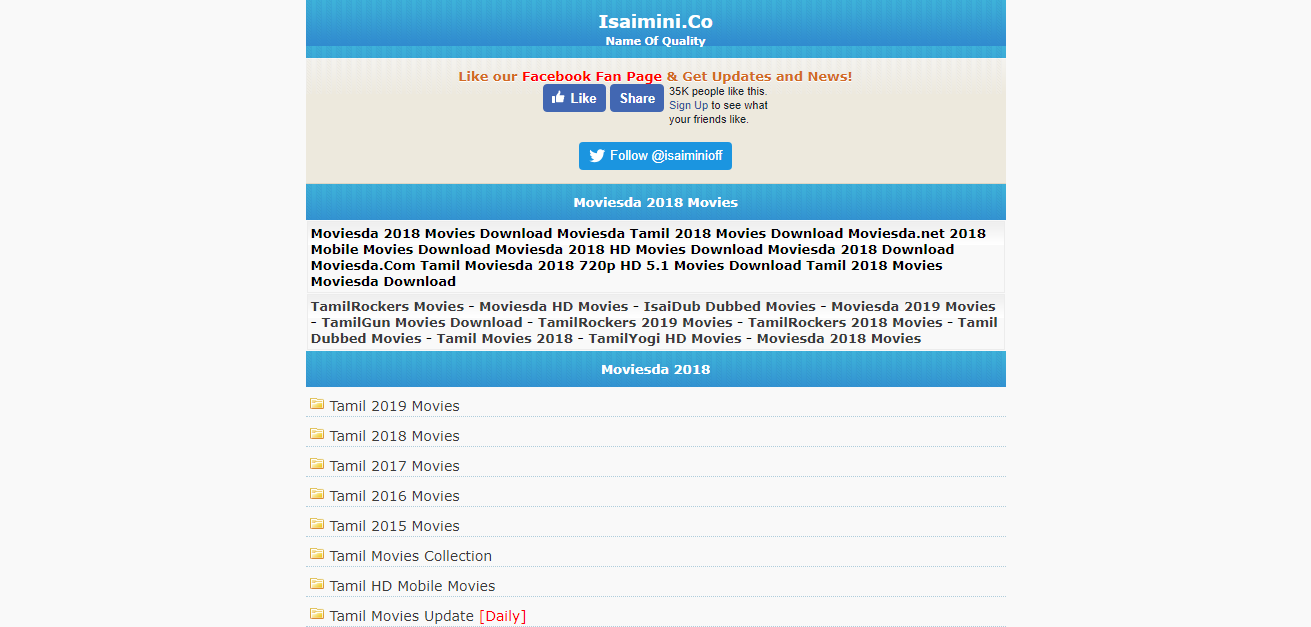Open Tamil 2015 Movies folder
The height and width of the screenshot is (627, 1311).
[x=395, y=526]
